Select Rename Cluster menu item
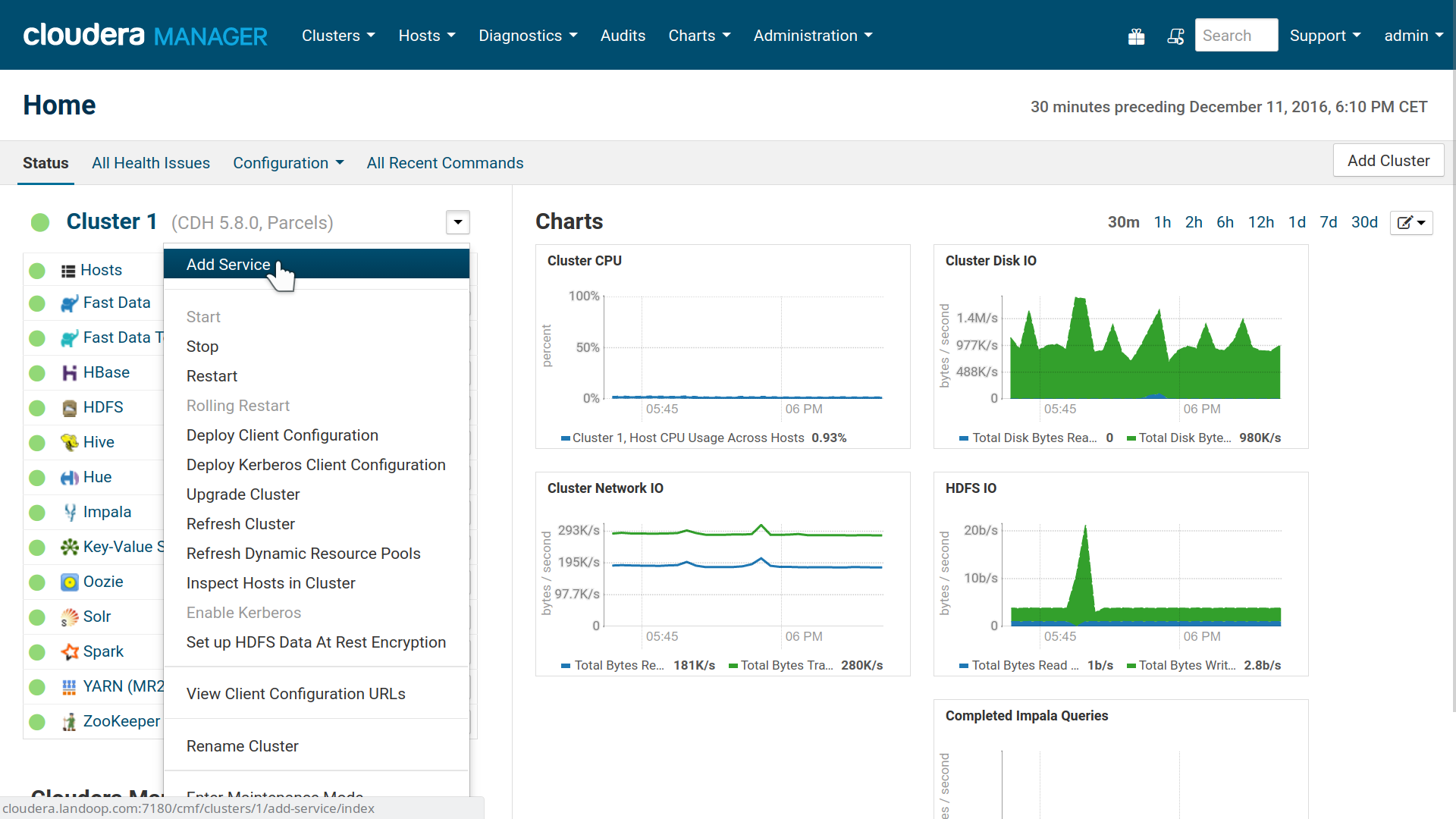 click(316, 746)
